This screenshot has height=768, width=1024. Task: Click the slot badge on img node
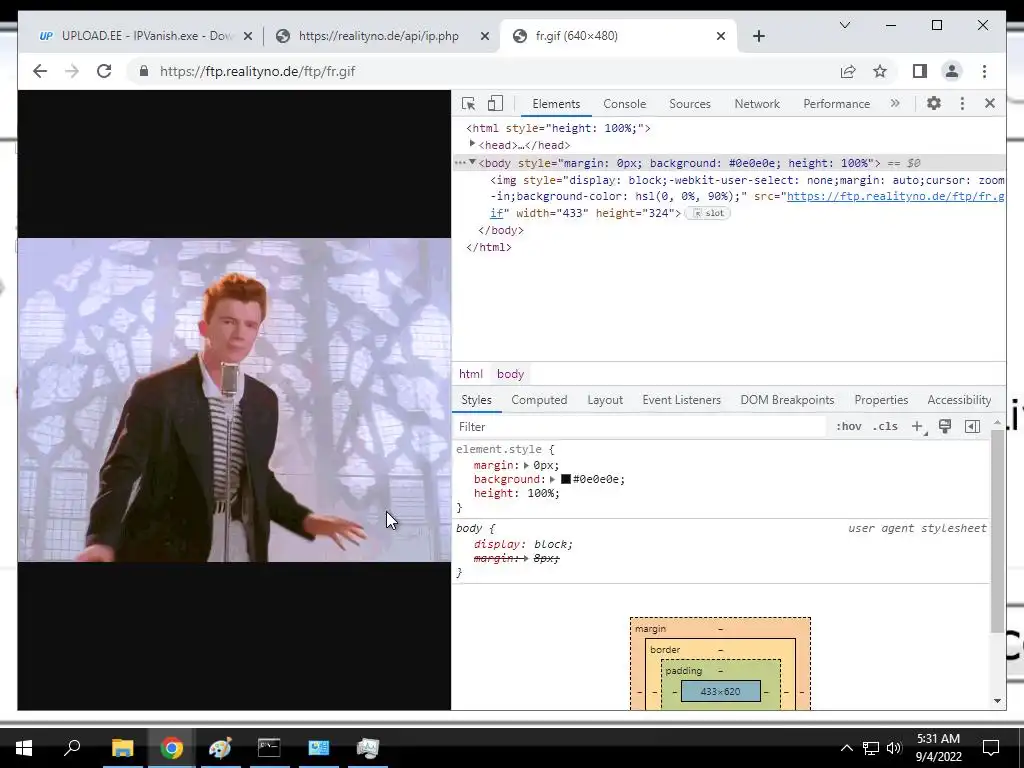point(708,213)
